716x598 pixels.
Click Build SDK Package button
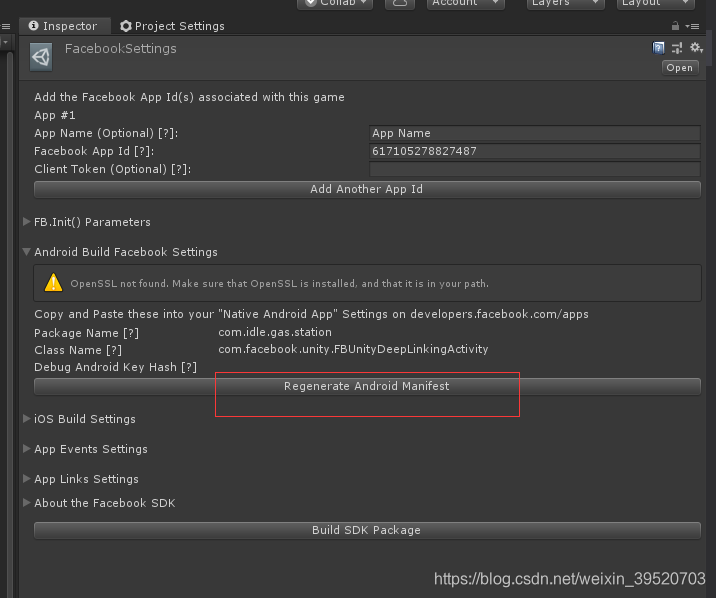click(367, 530)
